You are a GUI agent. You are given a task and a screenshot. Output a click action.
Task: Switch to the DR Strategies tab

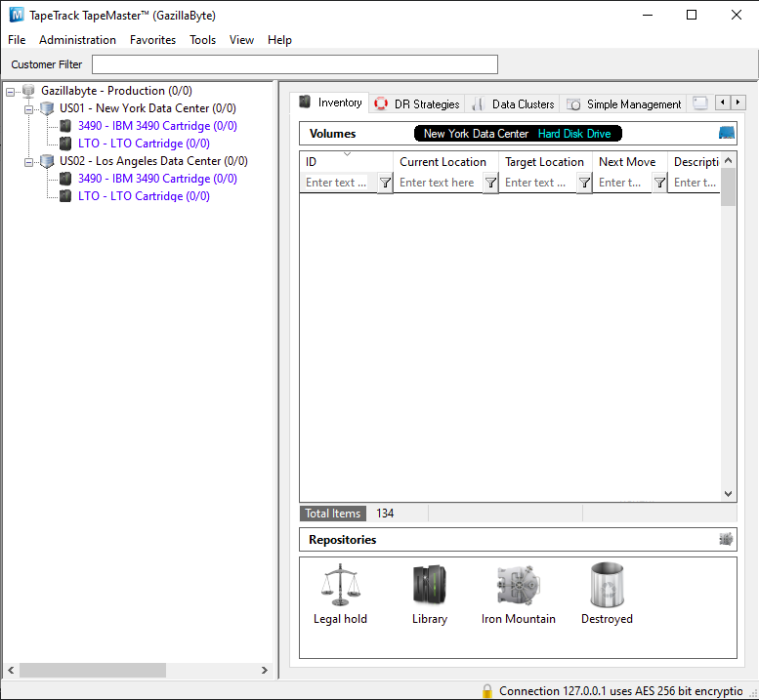tap(417, 104)
